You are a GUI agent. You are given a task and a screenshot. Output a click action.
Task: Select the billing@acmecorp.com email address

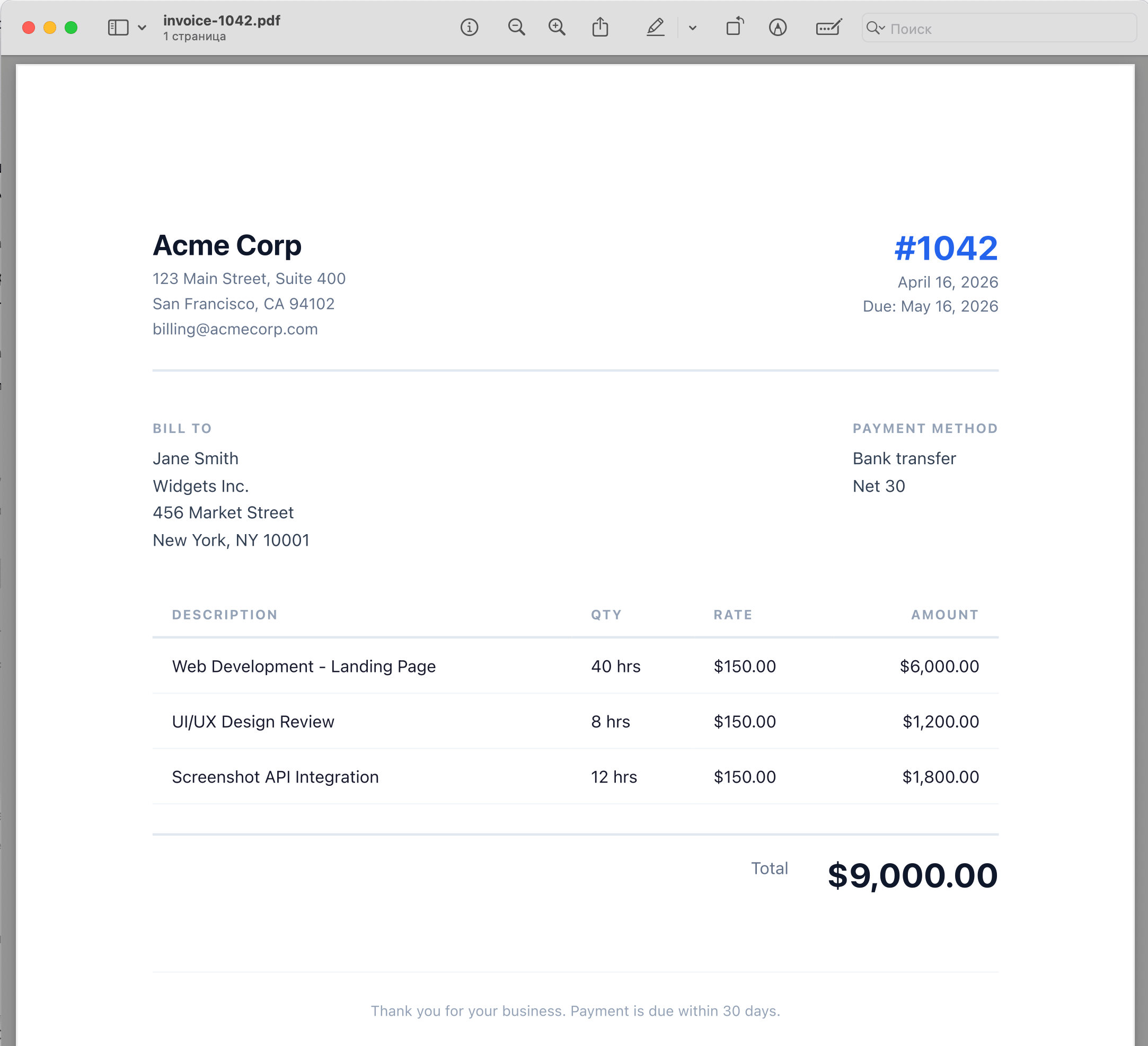[x=235, y=329]
